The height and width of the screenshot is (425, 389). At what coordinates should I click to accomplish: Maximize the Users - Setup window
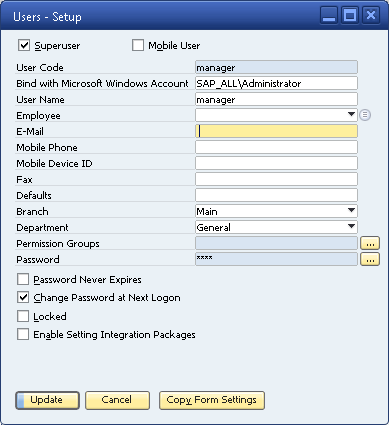tap(350, 15)
